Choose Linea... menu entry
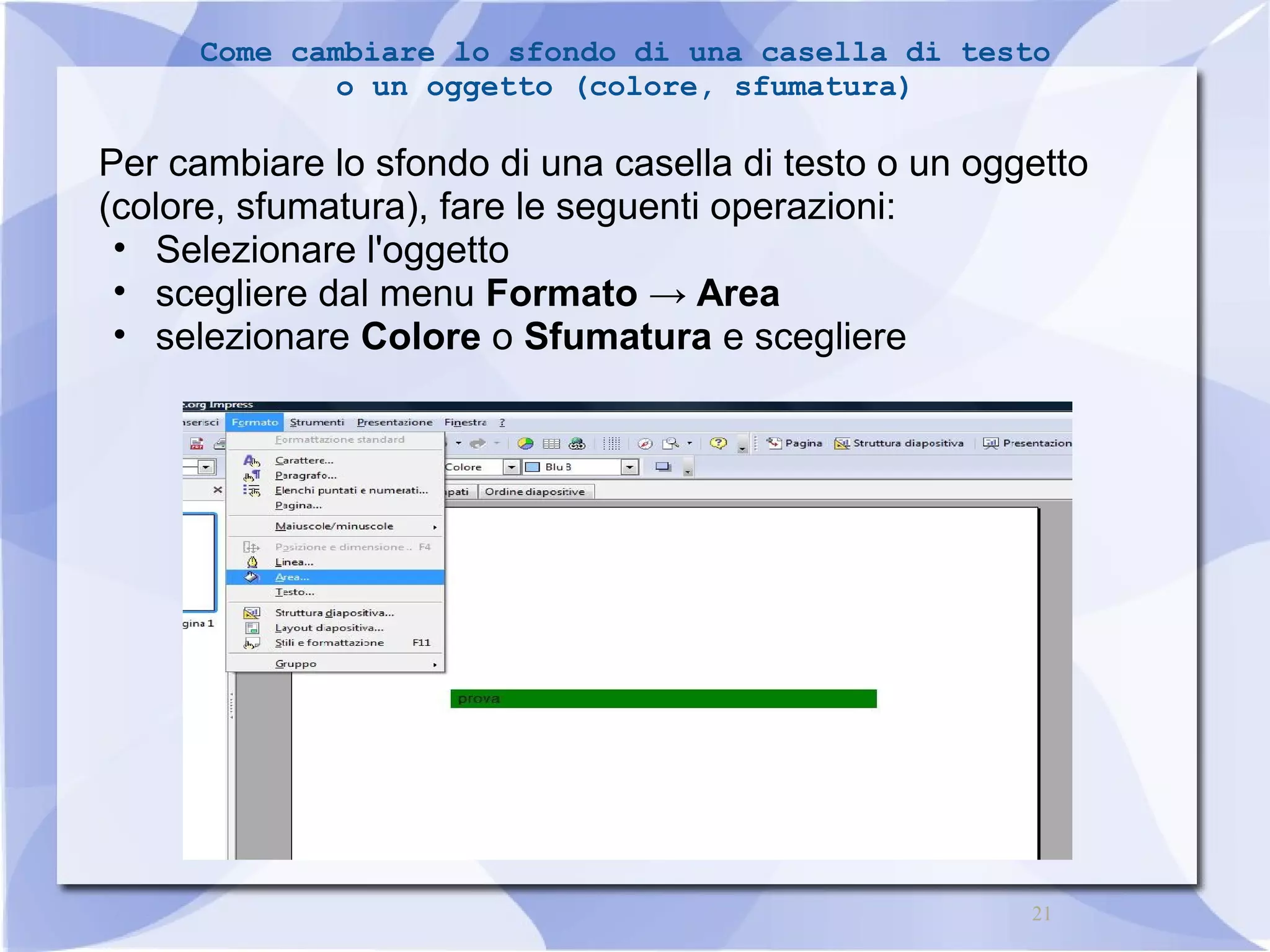 click(335, 562)
